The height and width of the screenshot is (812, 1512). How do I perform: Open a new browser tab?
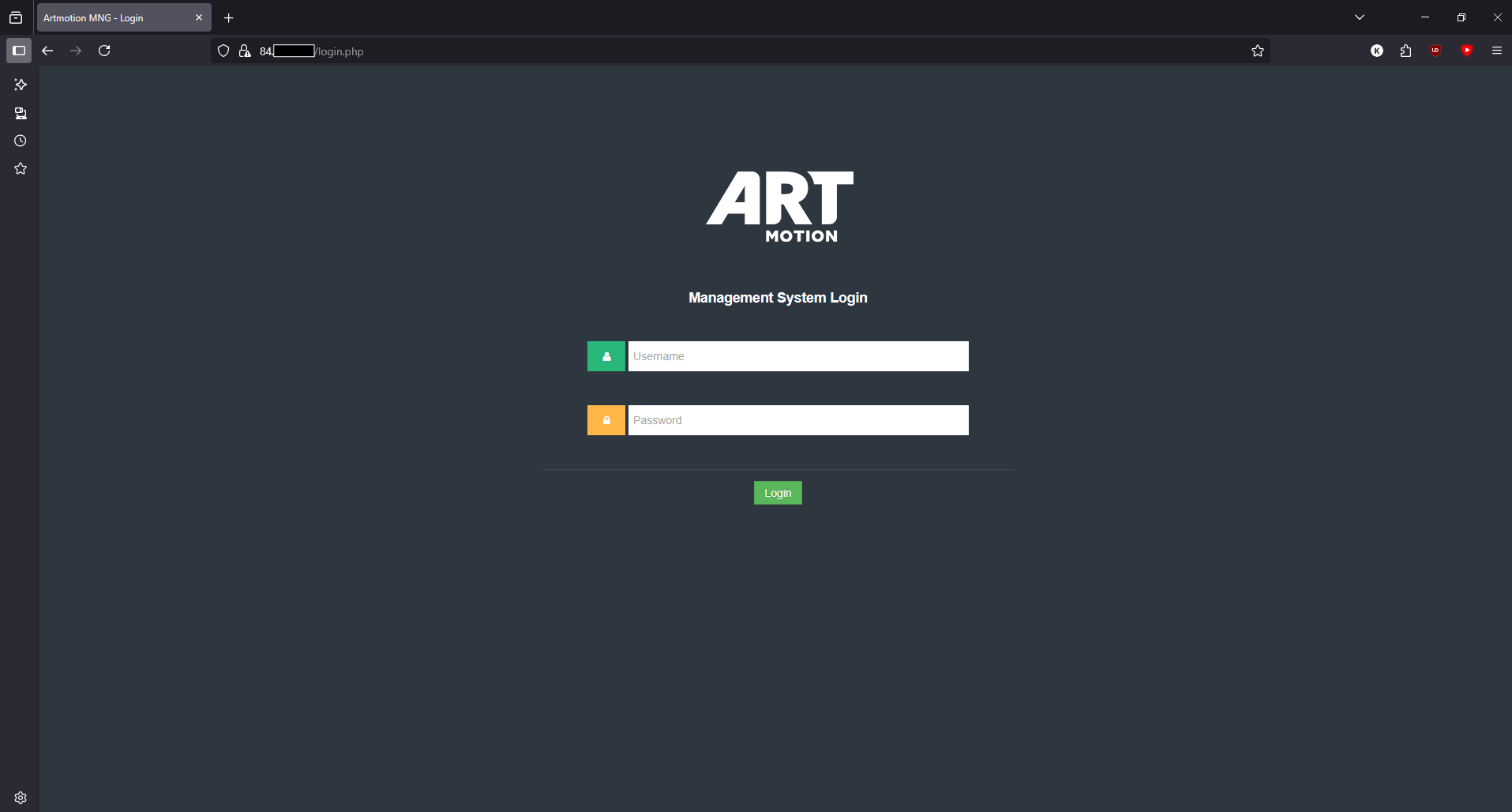(229, 18)
